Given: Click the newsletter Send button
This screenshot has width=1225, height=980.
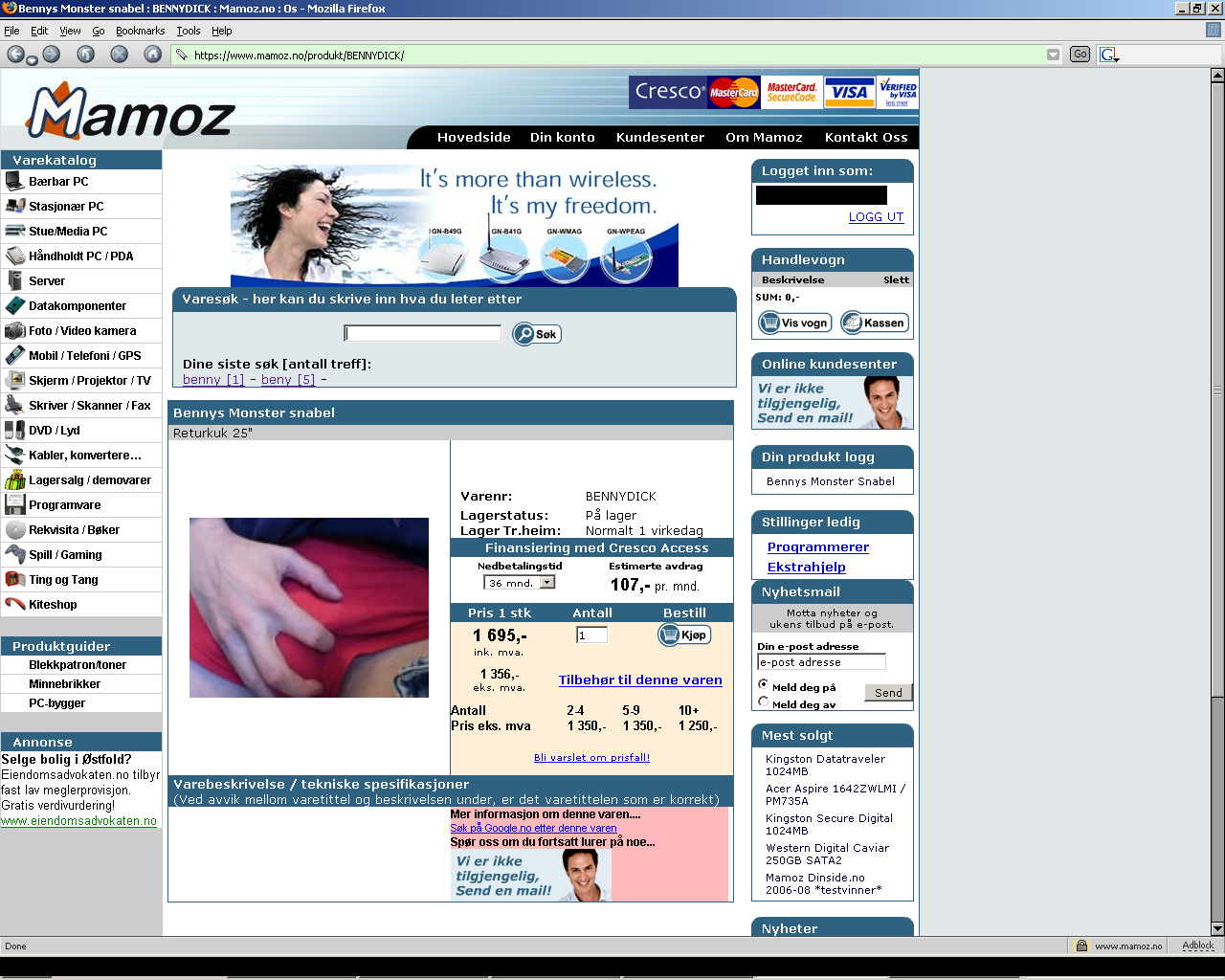Looking at the screenshot, I should coord(888,692).
